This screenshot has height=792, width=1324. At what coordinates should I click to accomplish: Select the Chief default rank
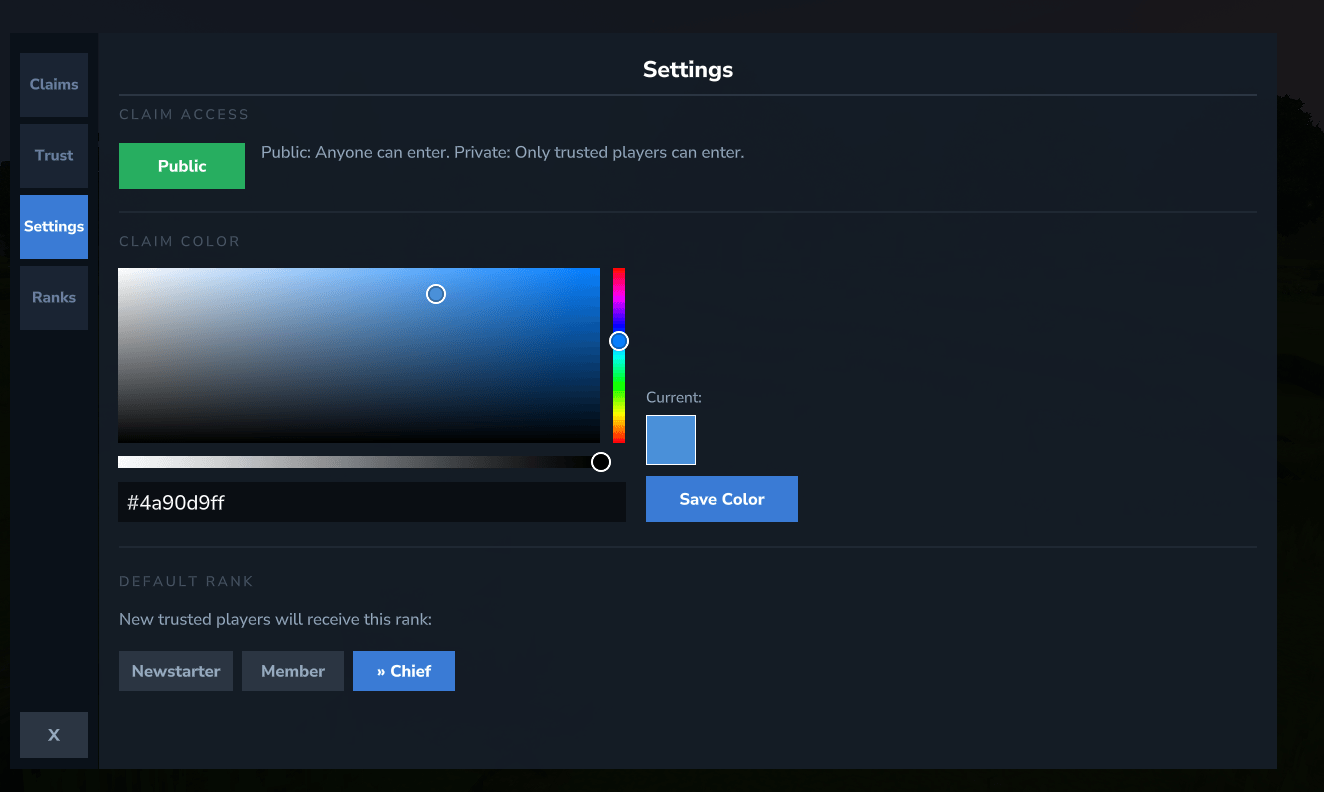coord(404,671)
